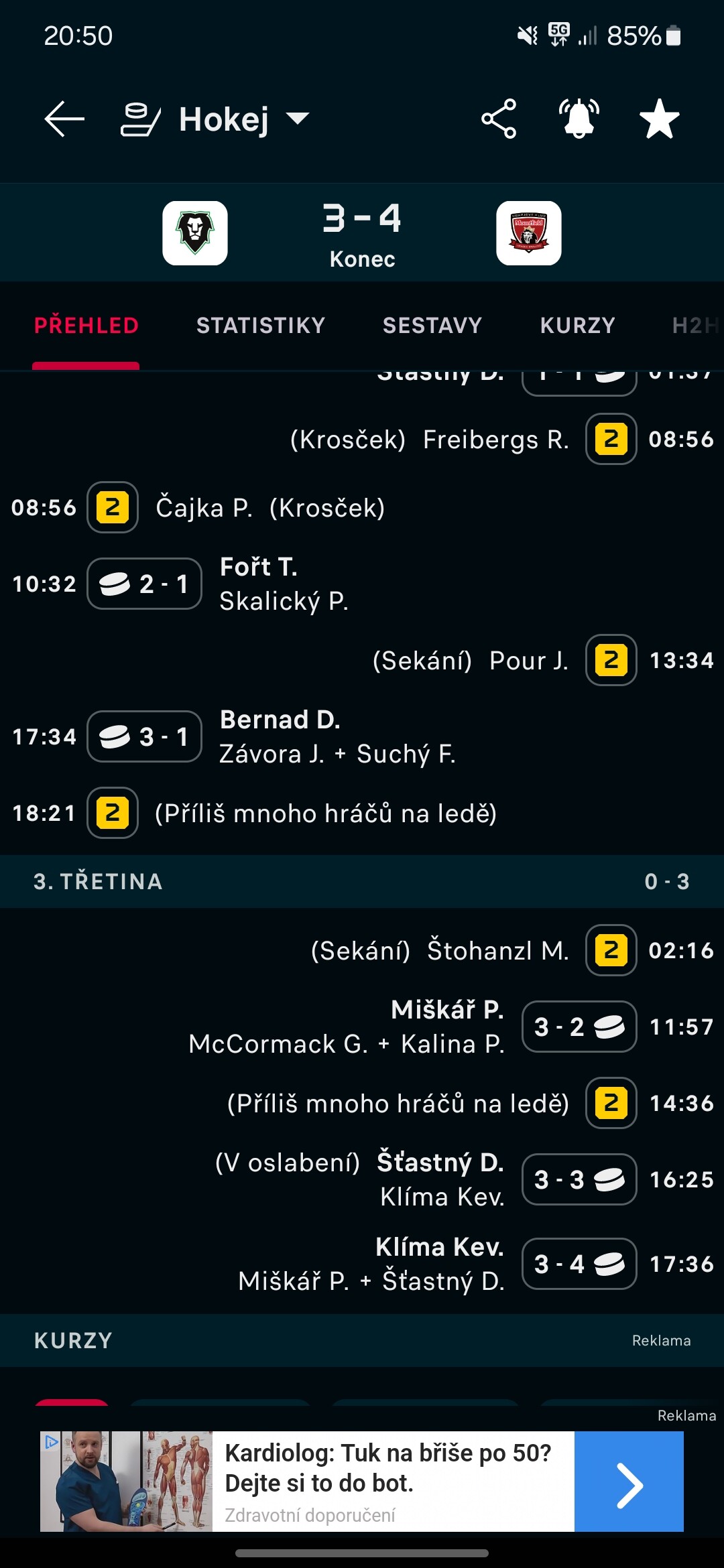Open goal scorer Bernad D.
Image resolution: width=724 pixels, height=1568 pixels.
click(280, 720)
